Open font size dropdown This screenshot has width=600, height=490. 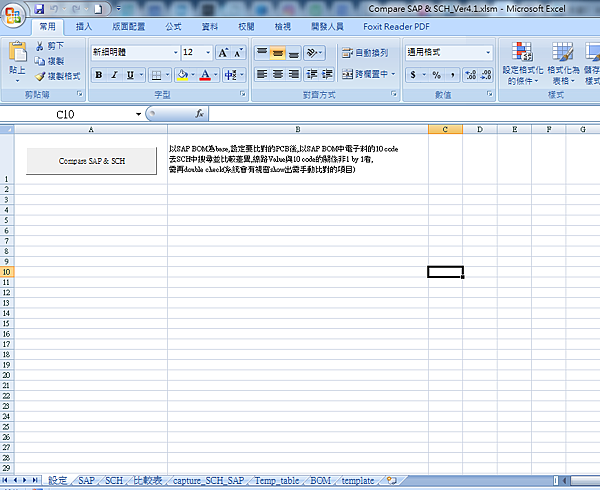[208, 52]
